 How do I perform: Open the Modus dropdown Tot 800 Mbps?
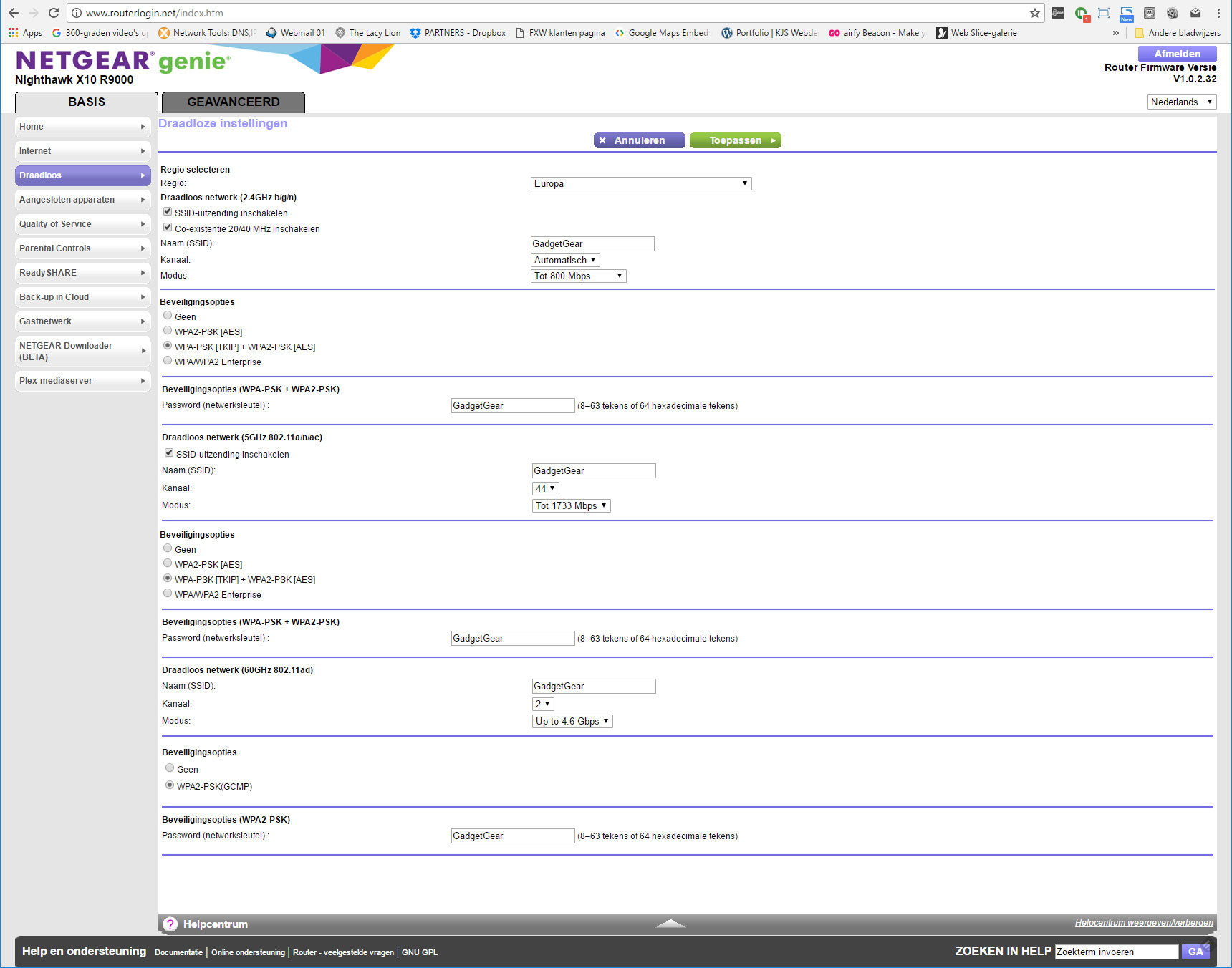point(579,276)
